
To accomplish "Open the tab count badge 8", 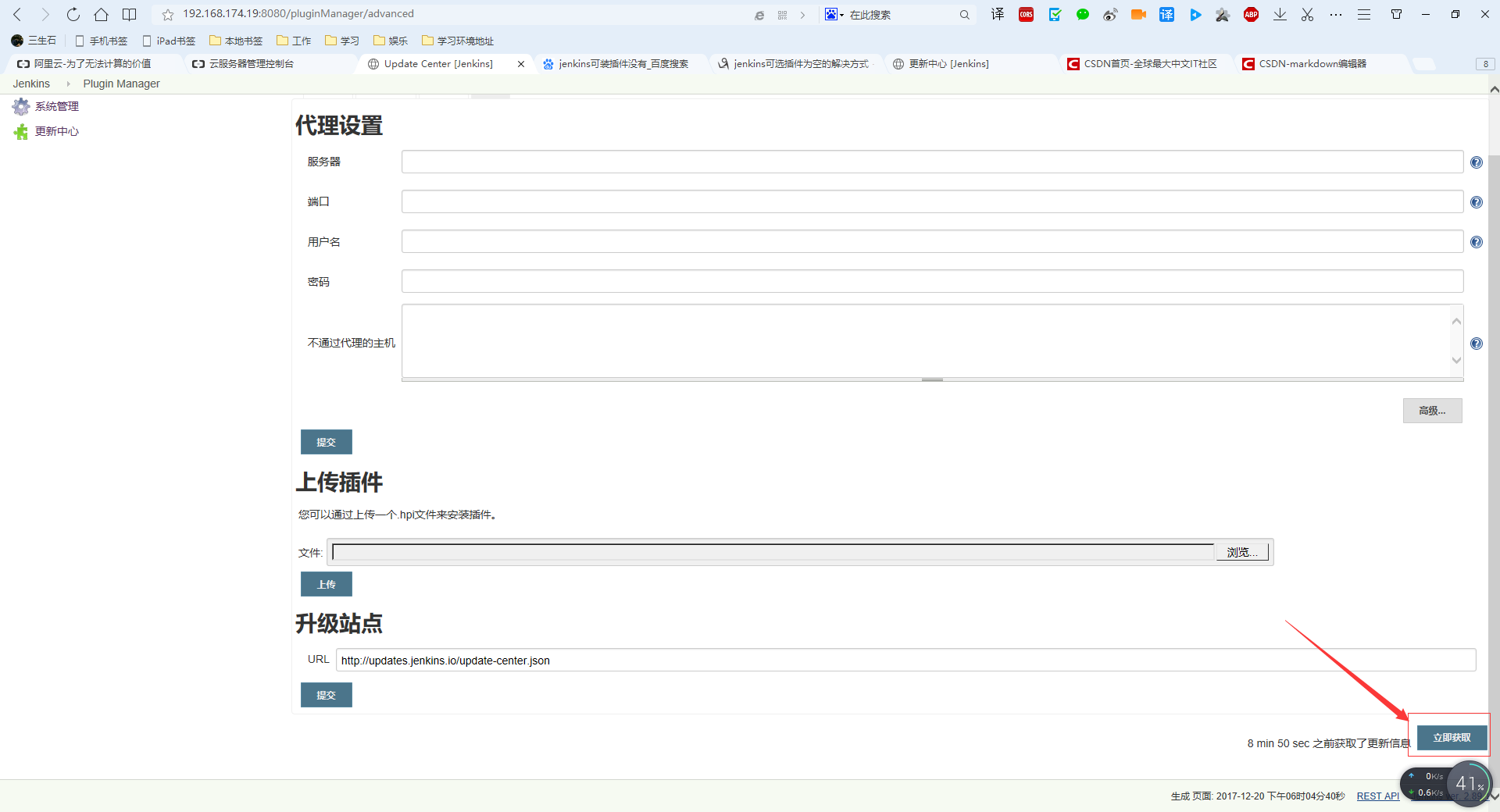I will click(x=1485, y=64).
